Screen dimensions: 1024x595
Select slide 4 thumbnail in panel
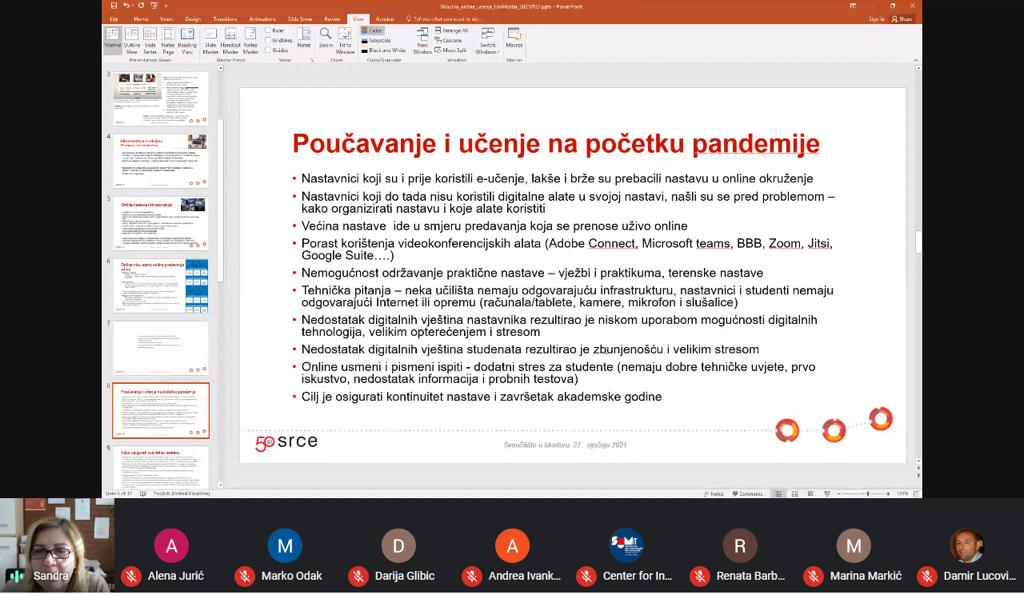(160, 159)
